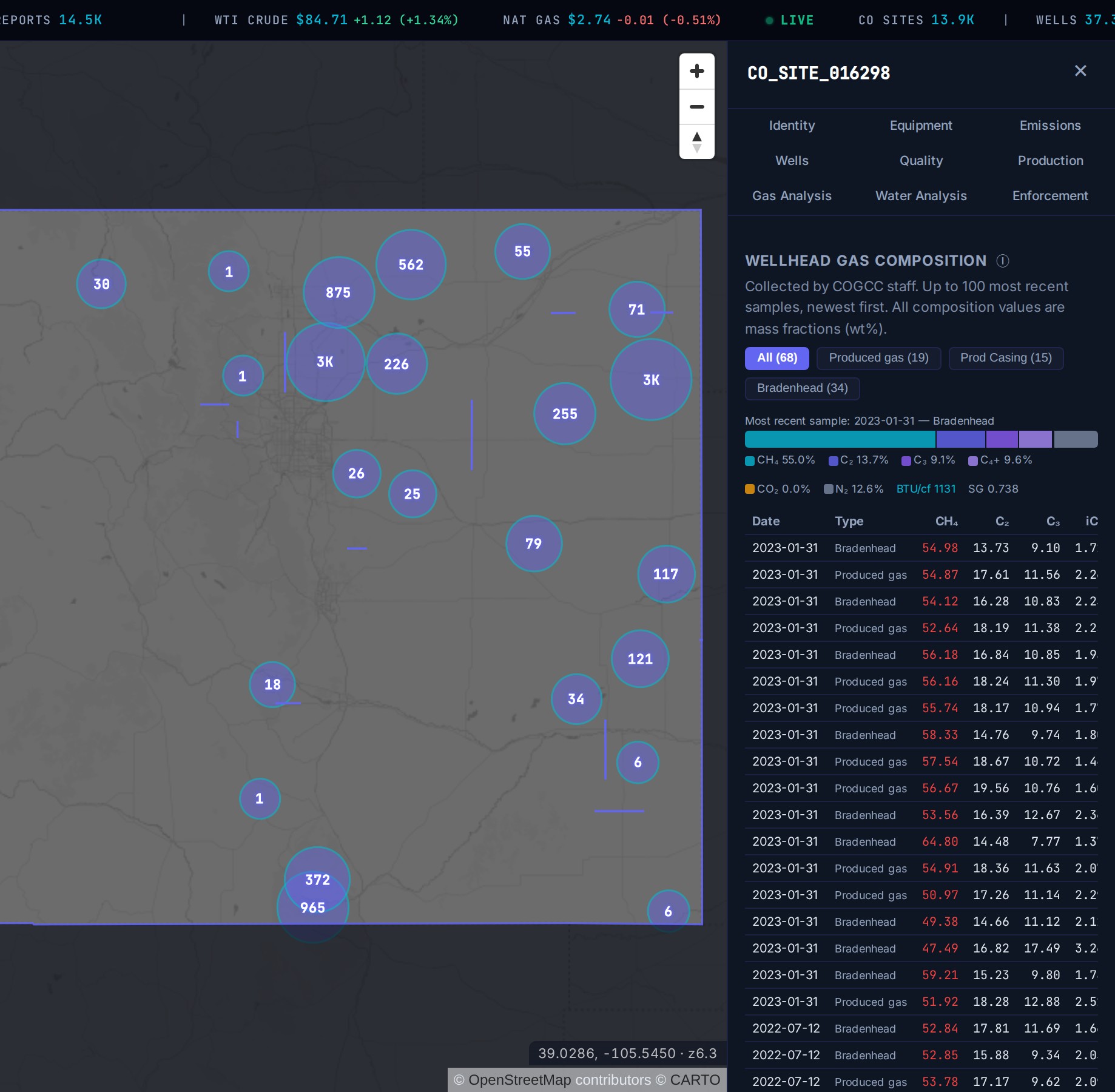This screenshot has height=1092, width=1115.
Task: Select the row with CH₄ value 64.80
Action: click(921, 842)
